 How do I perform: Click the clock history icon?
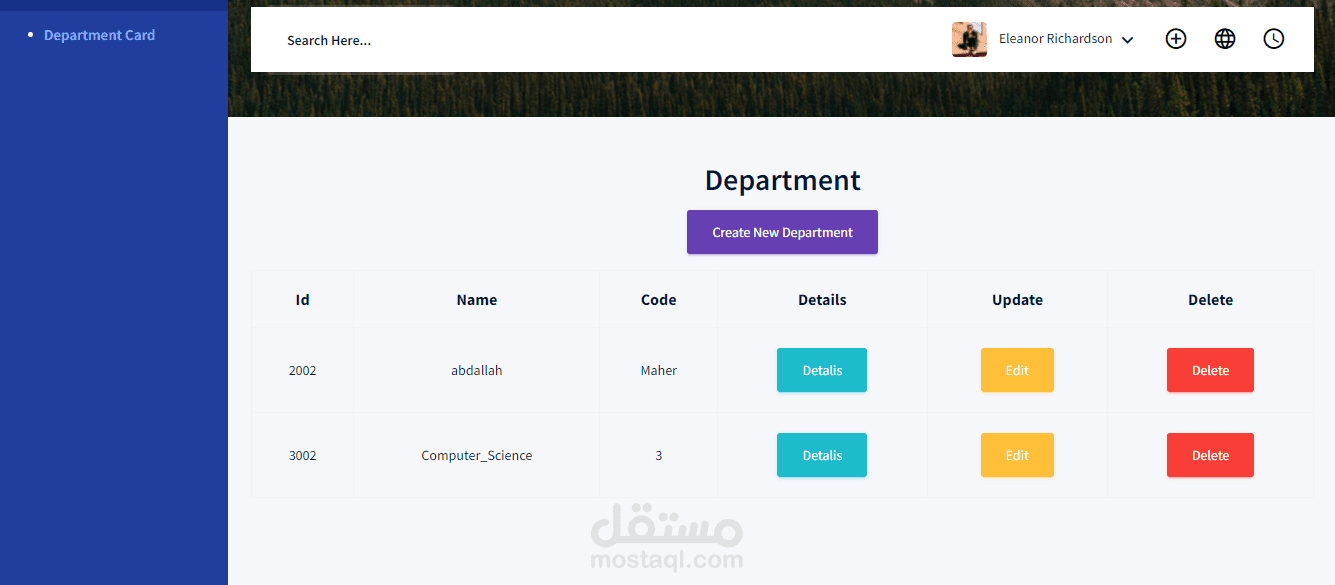point(1274,39)
